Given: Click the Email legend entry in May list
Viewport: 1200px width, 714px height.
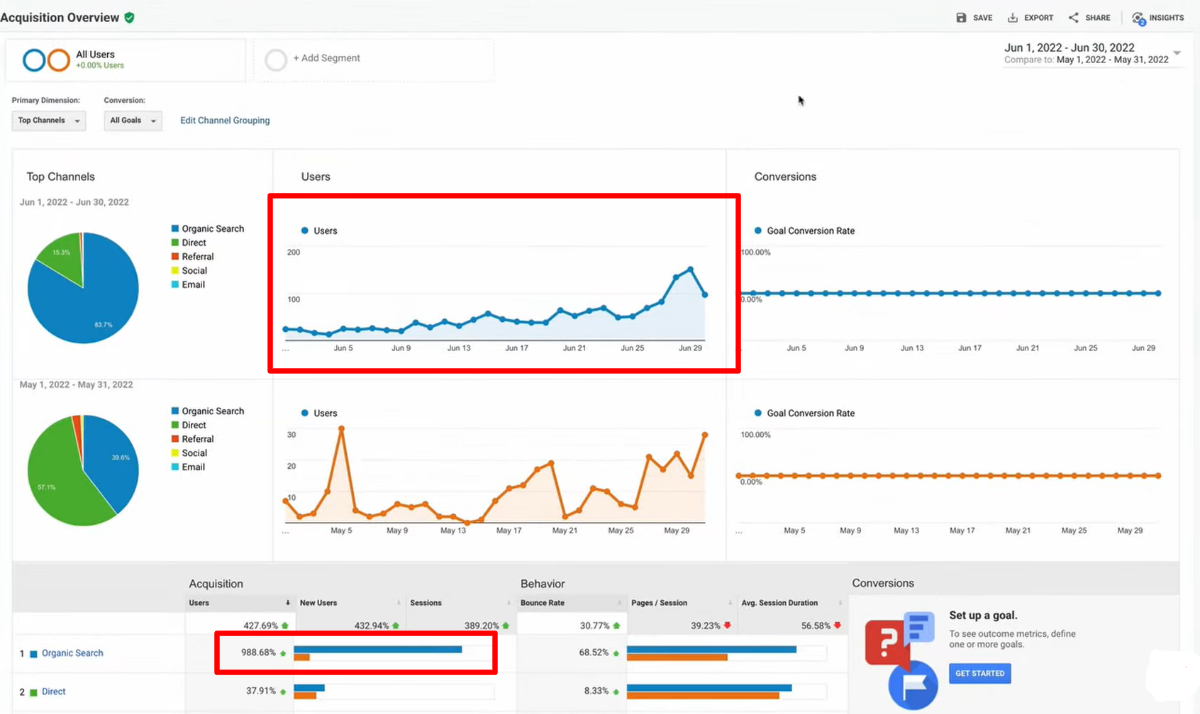Looking at the screenshot, I should [x=189, y=467].
